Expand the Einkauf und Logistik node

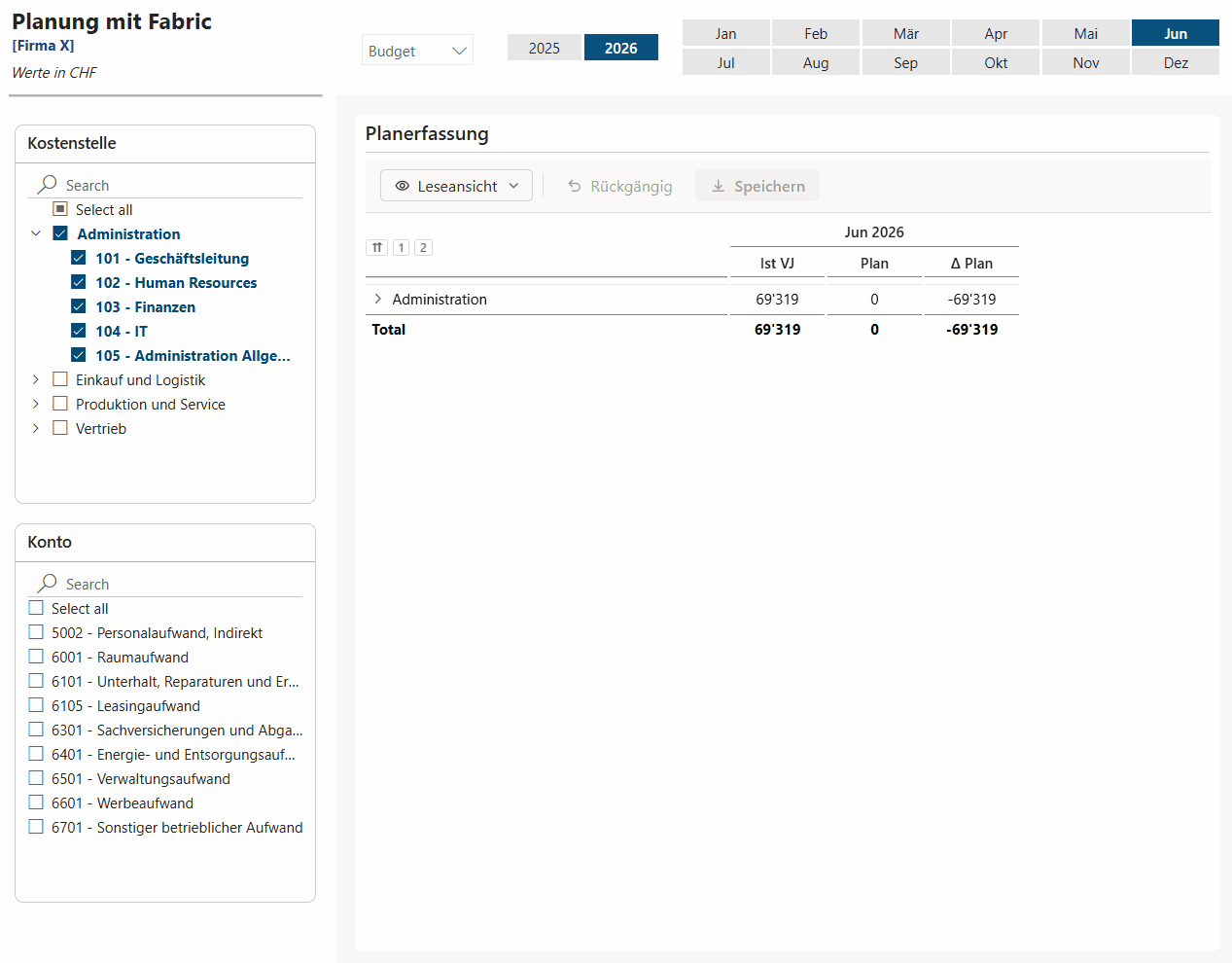pyautogui.click(x=36, y=379)
